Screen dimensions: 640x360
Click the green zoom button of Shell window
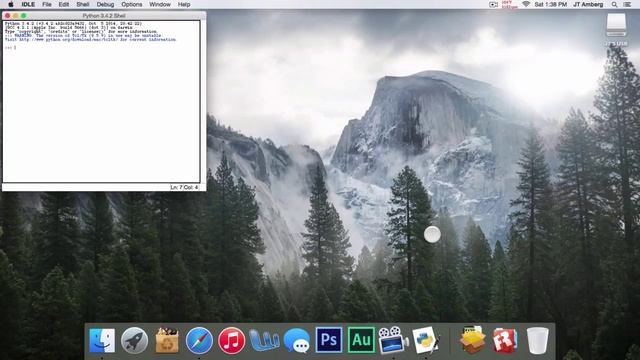(24, 16)
